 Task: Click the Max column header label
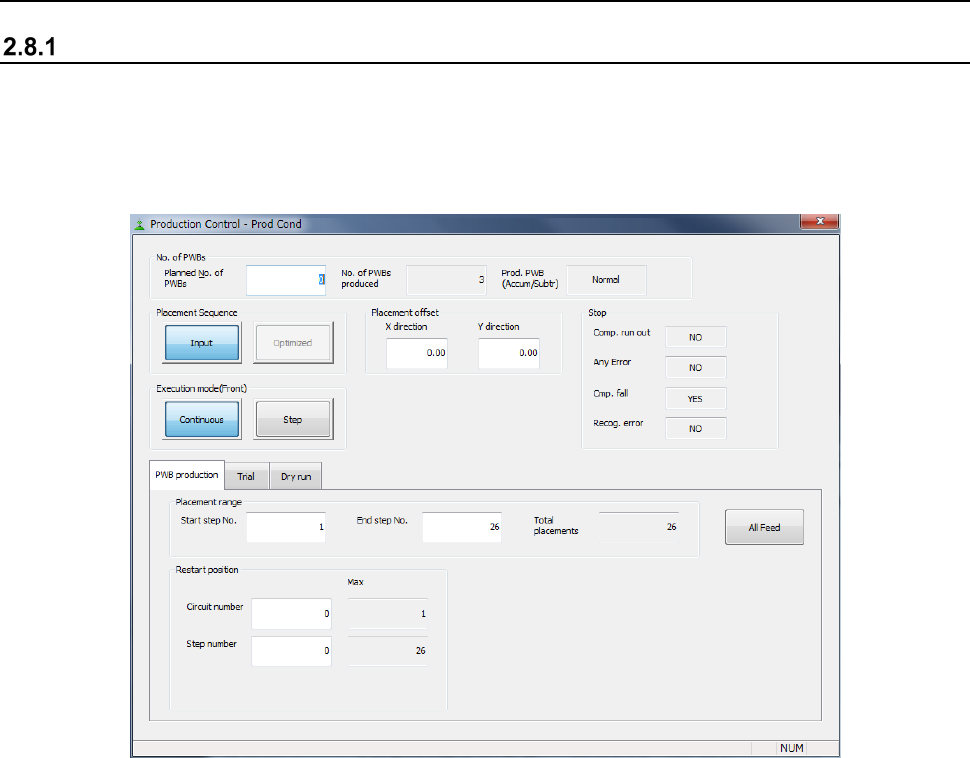pyautogui.click(x=356, y=582)
